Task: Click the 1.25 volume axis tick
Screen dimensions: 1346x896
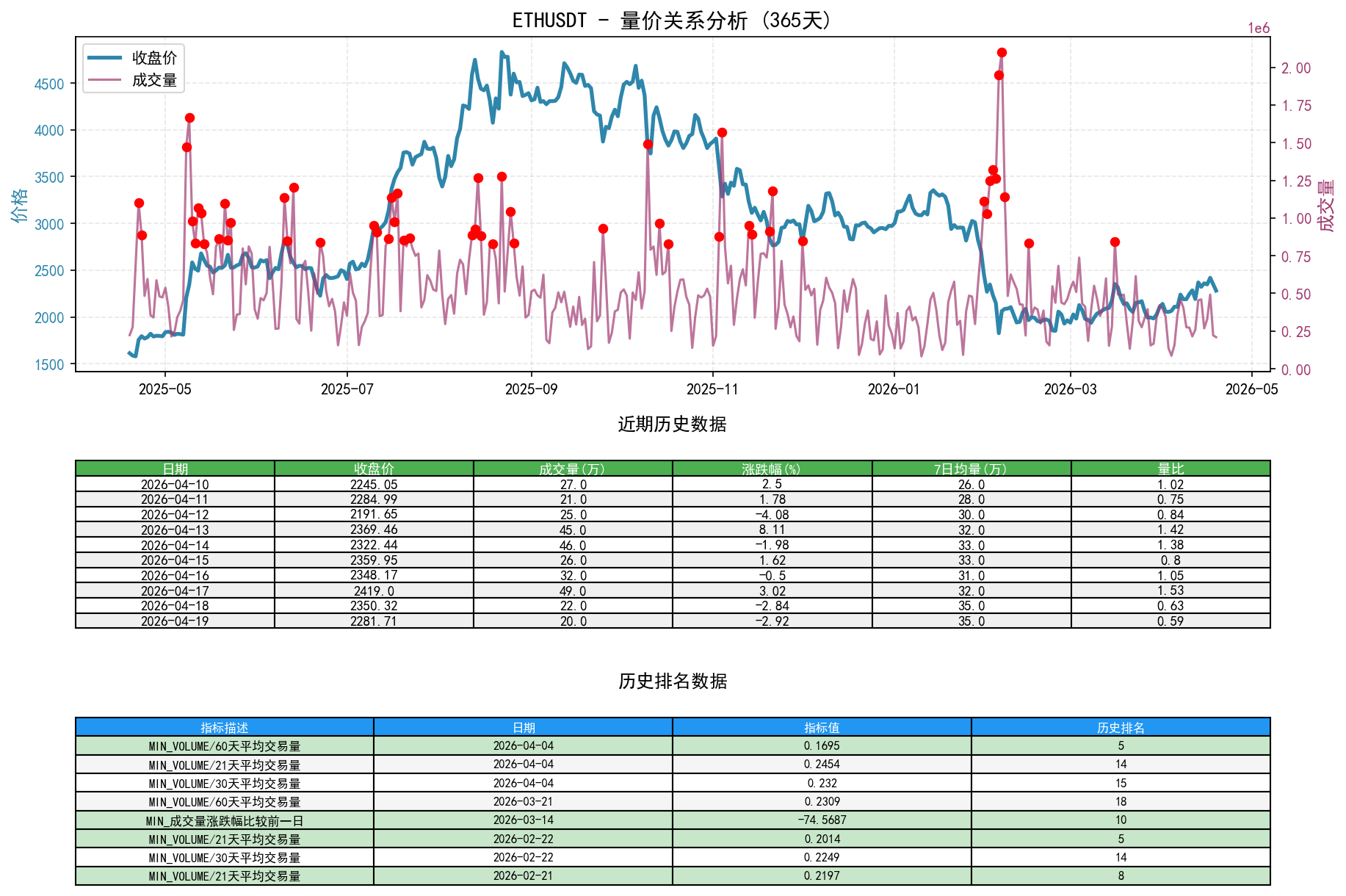Action: coord(1296,181)
